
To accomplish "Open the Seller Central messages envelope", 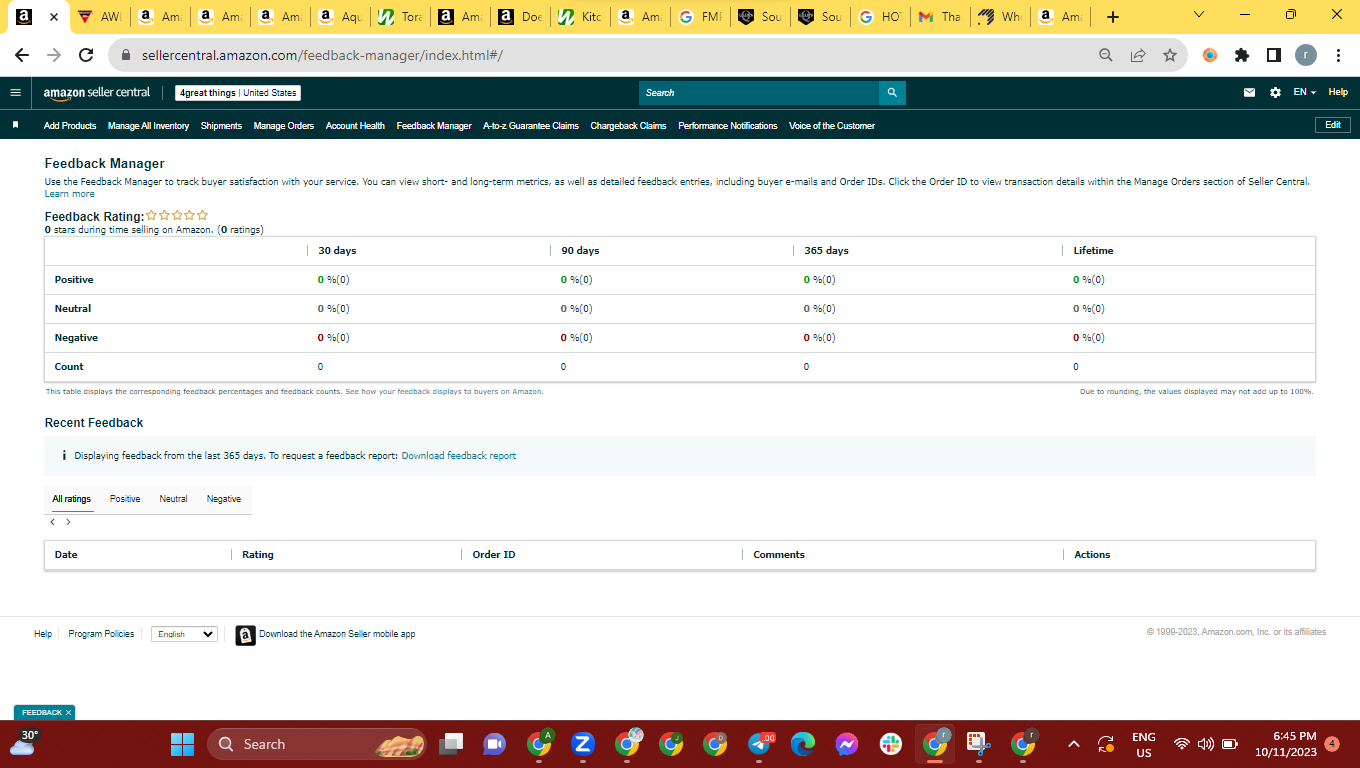I will pos(1249,93).
